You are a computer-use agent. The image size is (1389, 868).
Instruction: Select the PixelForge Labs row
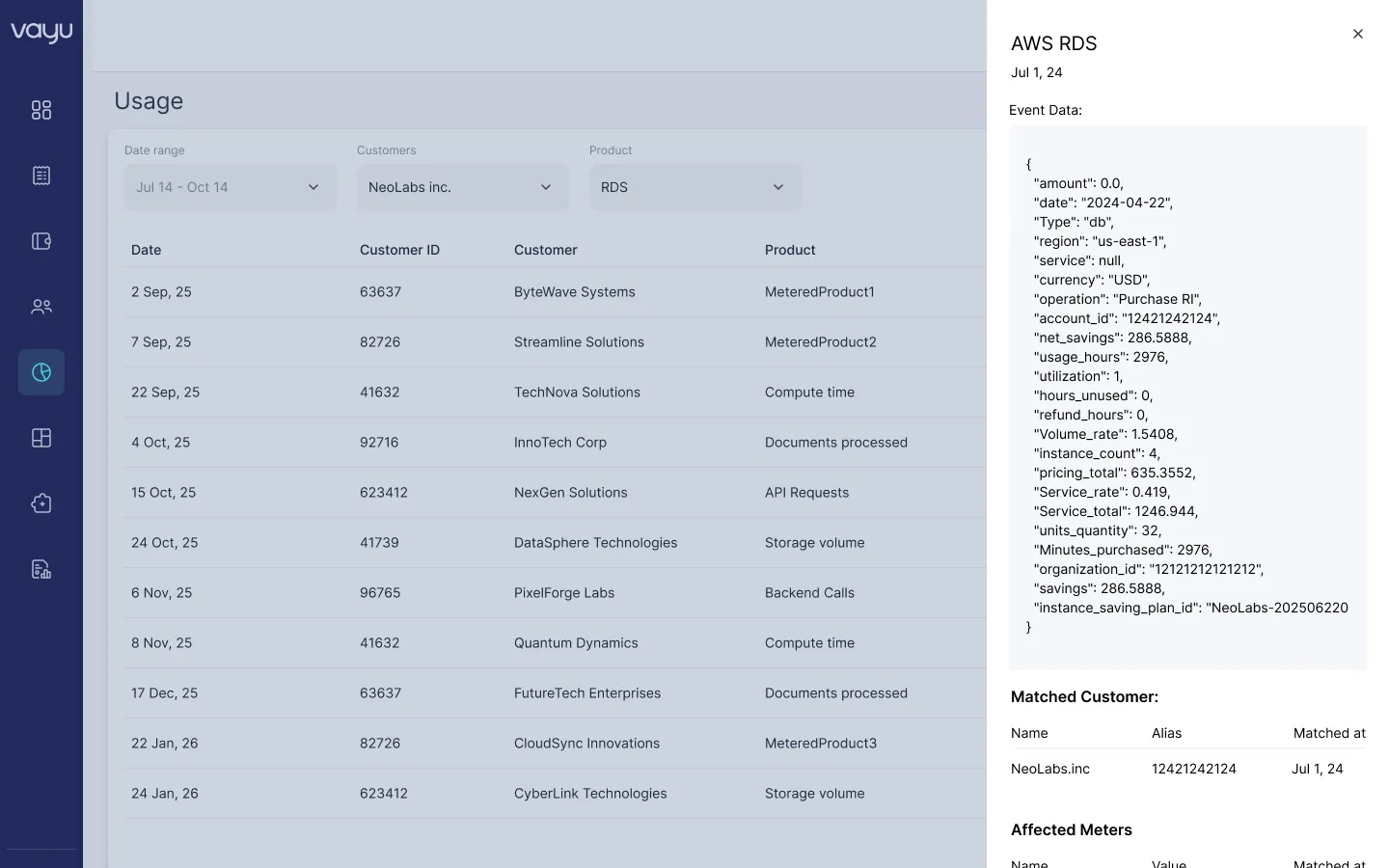555,593
